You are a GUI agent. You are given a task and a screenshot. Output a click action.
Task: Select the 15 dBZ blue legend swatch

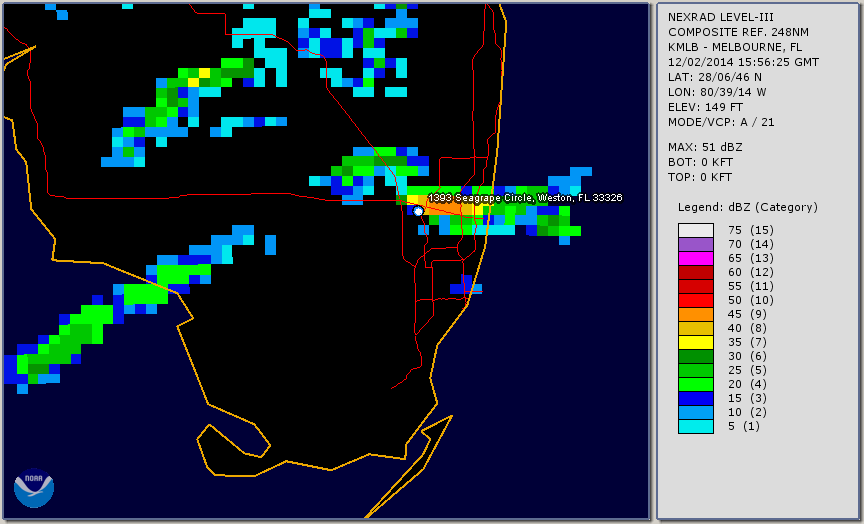(696, 398)
